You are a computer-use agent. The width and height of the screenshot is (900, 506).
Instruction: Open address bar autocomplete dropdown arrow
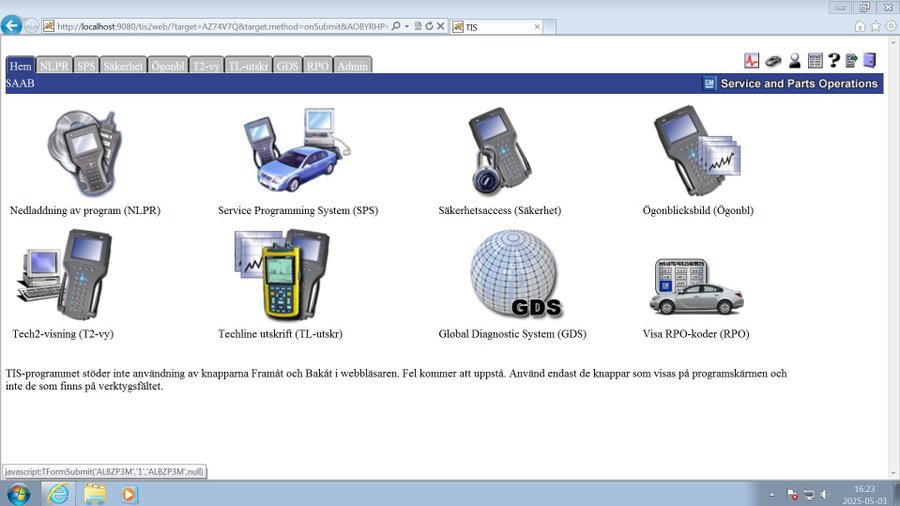(406, 26)
